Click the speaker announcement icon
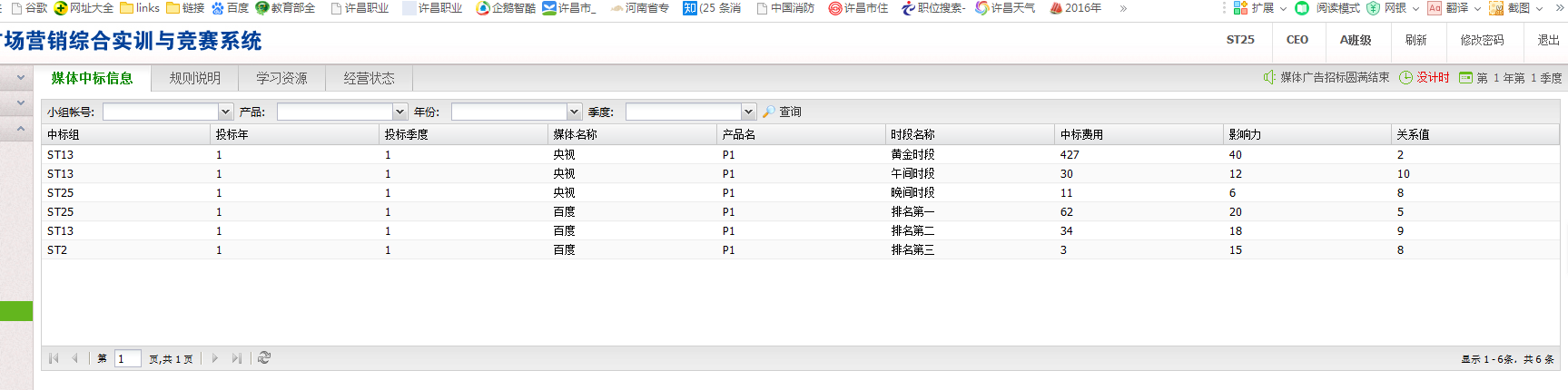The height and width of the screenshot is (390, 1568). point(1269,78)
